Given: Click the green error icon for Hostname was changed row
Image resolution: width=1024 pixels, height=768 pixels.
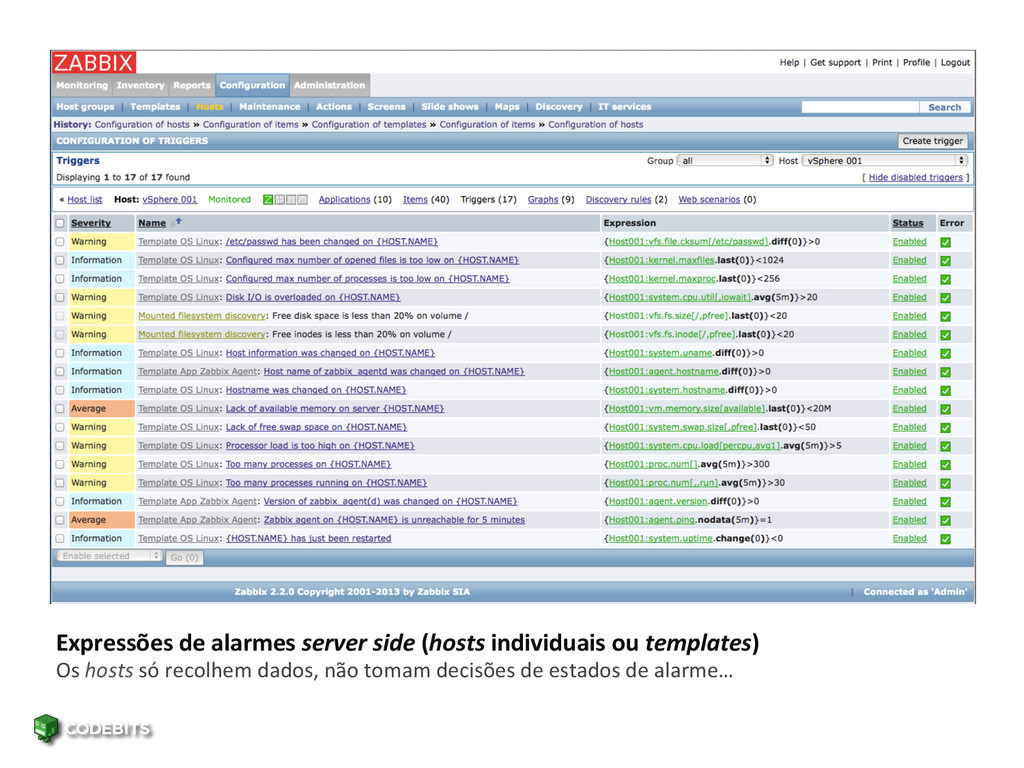Looking at the screenshot, I should 945,391.
